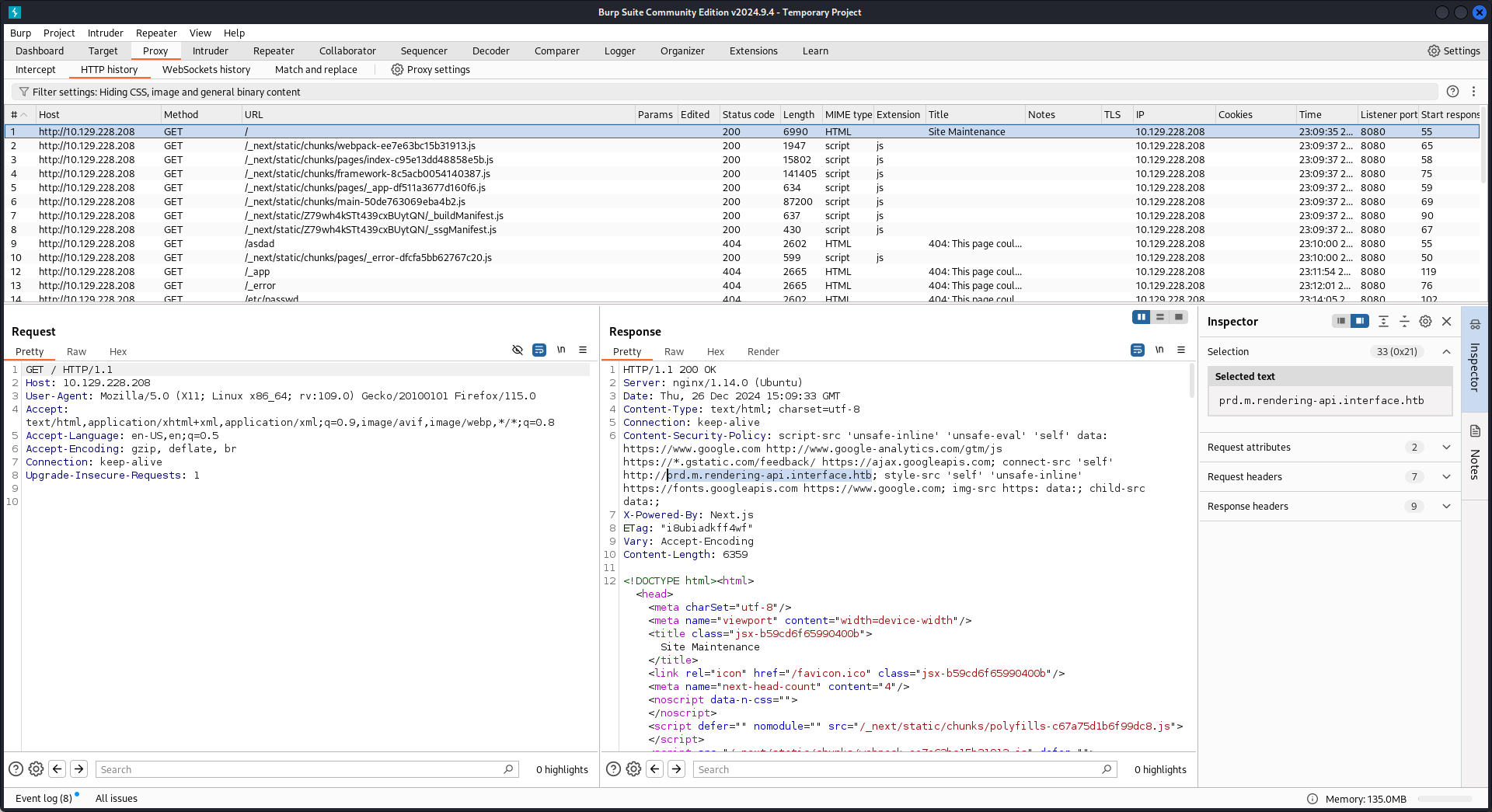Image resolution: width=1492 pixels, height=812 pixels.
Task: Toggle line wrap icon in Request panel
Action: pos(539,350)
